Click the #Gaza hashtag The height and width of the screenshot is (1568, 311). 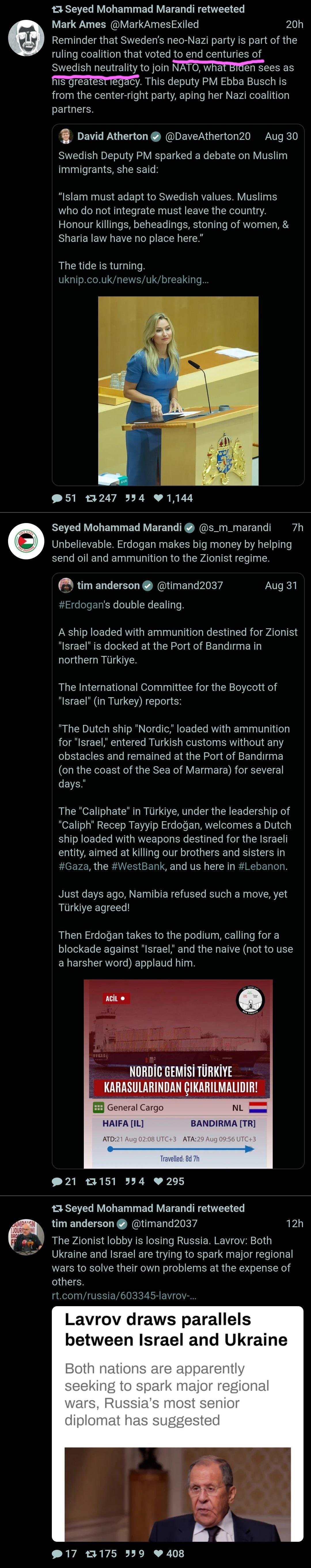click(73, 866)
